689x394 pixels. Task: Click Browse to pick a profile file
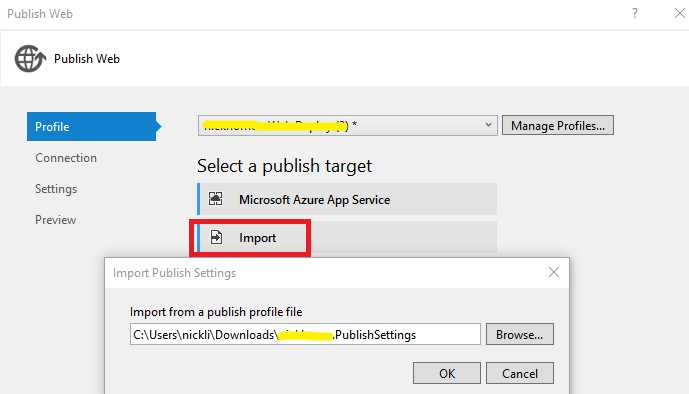pyautogui.click(x=519, y=335)
